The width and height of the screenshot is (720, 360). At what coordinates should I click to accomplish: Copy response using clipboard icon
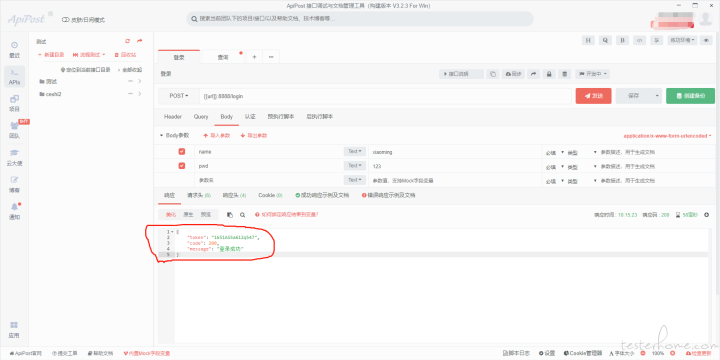[x=230, y=214]
